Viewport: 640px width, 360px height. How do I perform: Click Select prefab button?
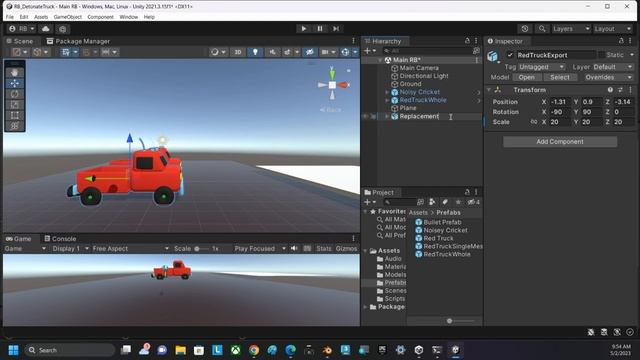point(560,77)
